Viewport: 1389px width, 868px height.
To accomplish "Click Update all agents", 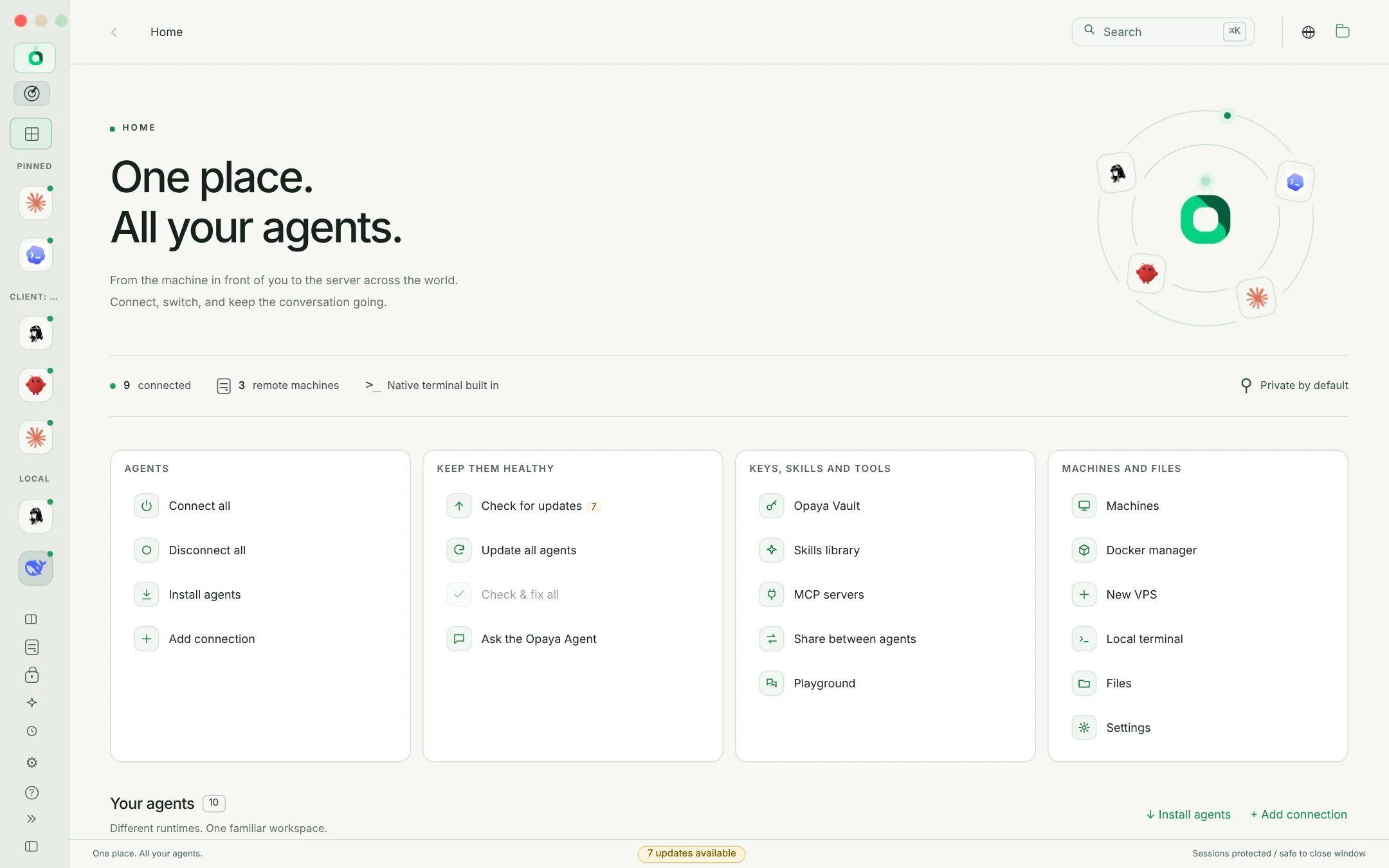I will [573, 550].
